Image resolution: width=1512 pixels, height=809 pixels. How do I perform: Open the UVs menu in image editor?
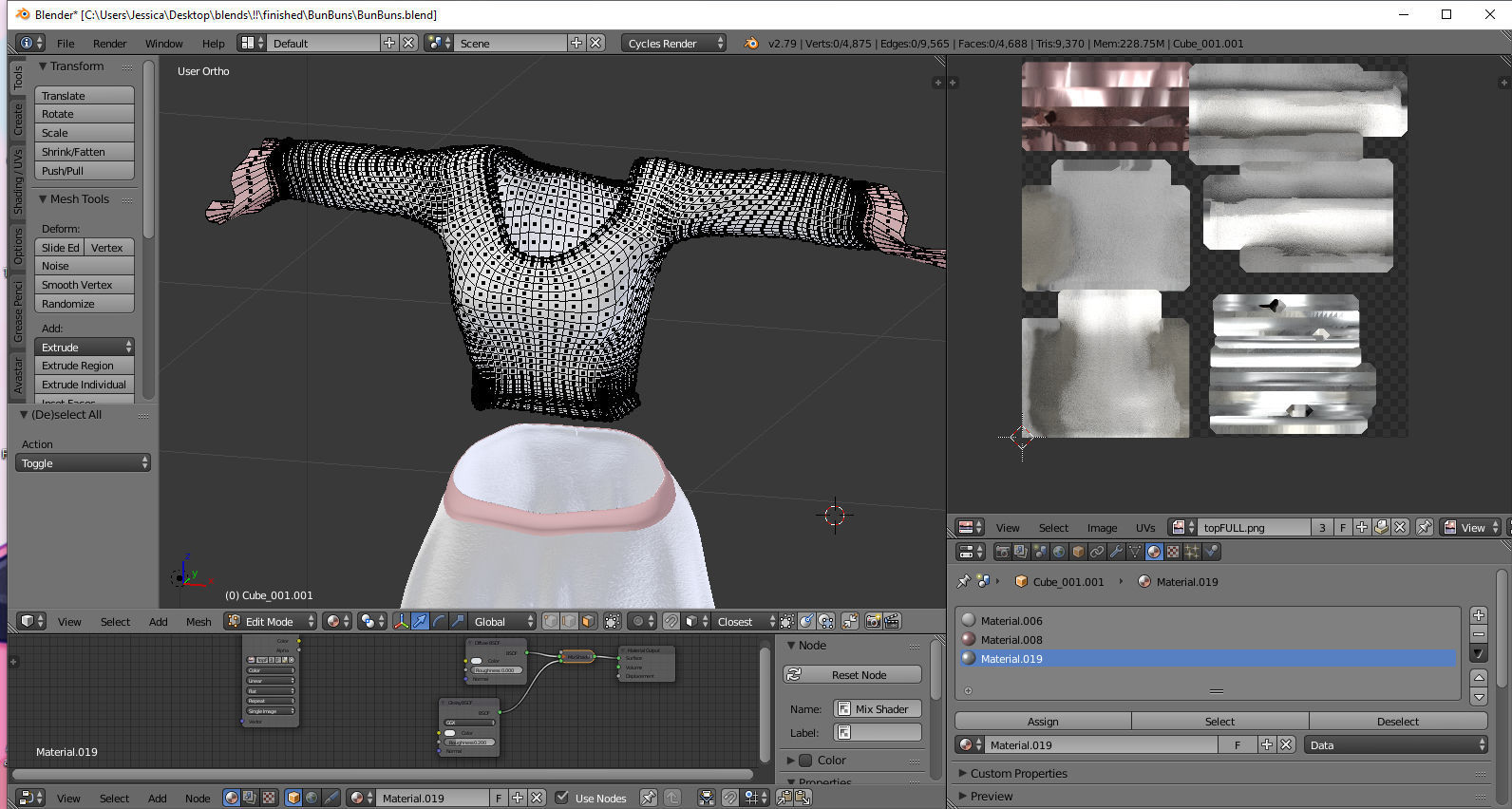[1145, 527]
